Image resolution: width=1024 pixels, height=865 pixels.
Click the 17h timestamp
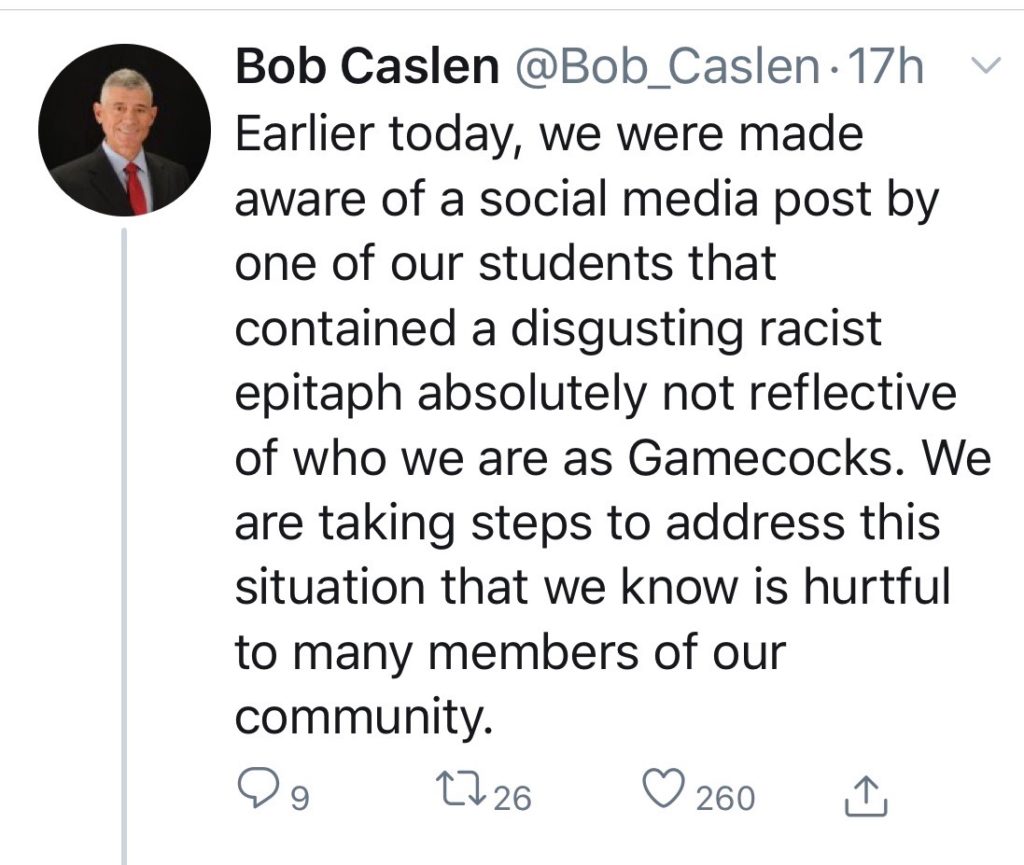tap(884, 69)
